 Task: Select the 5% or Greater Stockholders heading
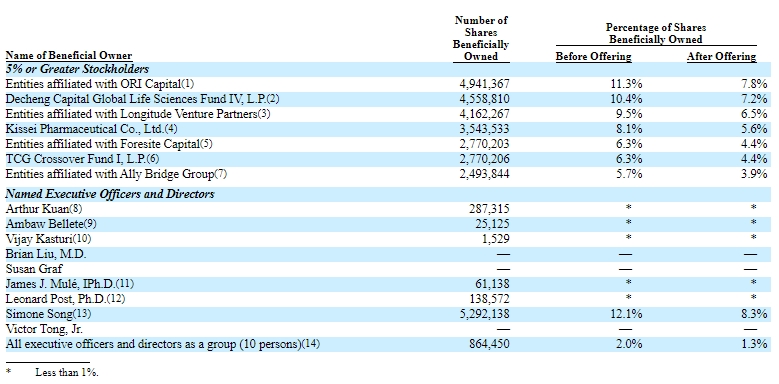click(x=77, y=69)
